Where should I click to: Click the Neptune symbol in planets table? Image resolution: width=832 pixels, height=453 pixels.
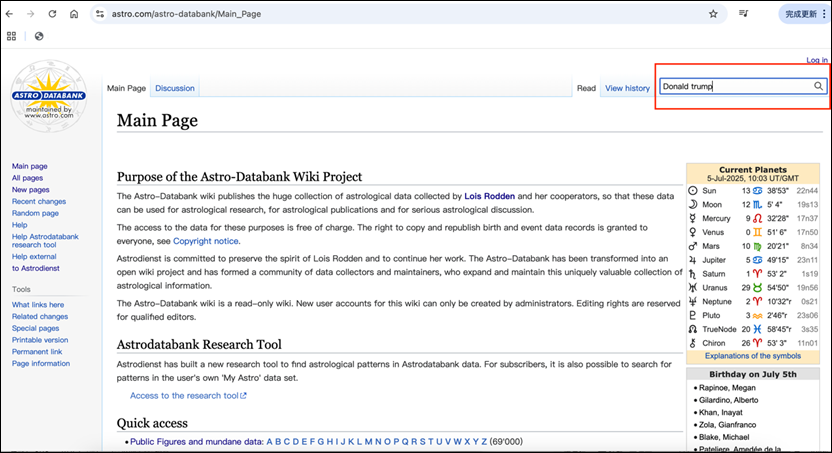692,301
